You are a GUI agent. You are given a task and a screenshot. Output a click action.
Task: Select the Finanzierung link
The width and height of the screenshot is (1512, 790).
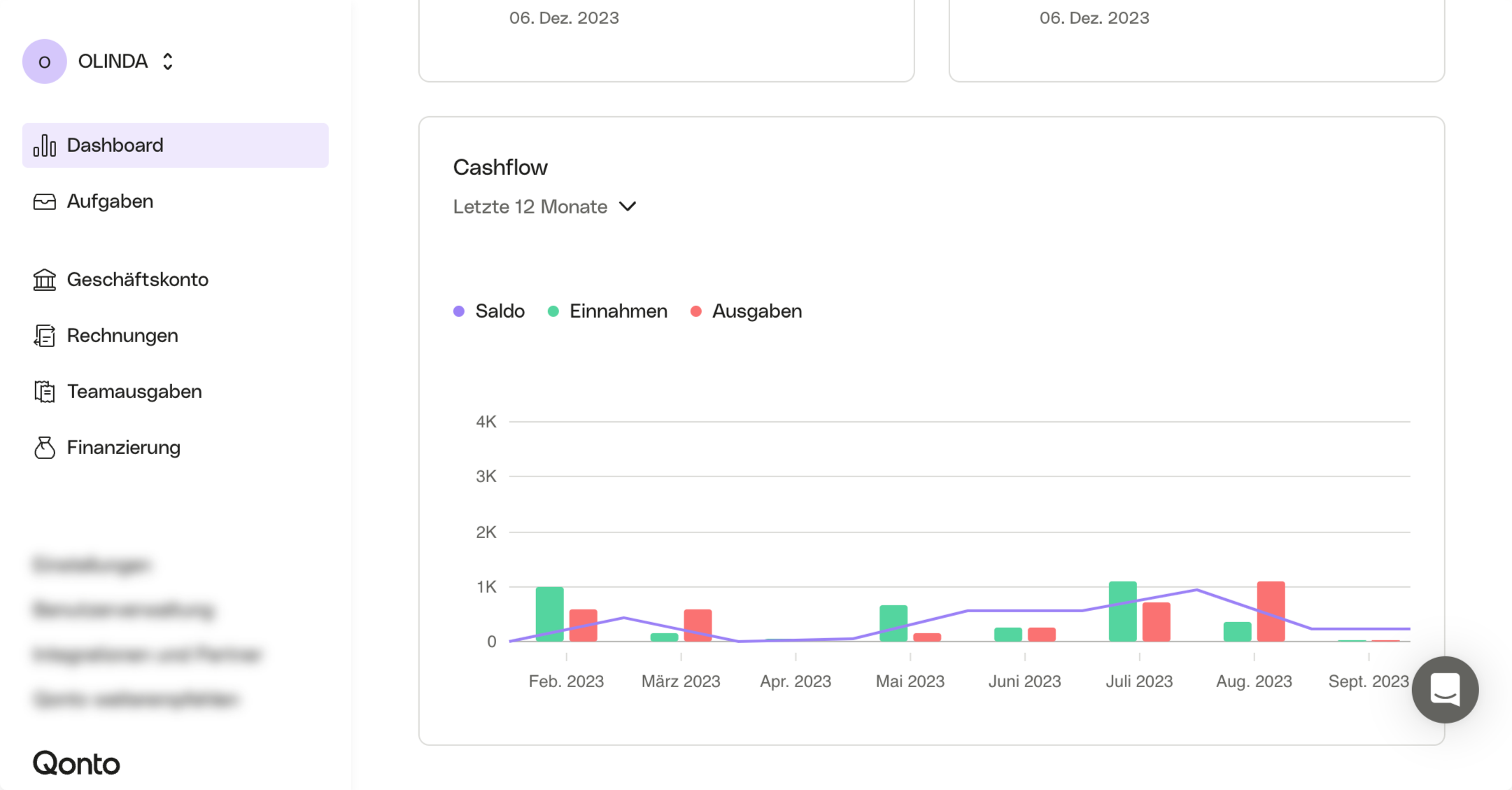click(x=124, y=448)
